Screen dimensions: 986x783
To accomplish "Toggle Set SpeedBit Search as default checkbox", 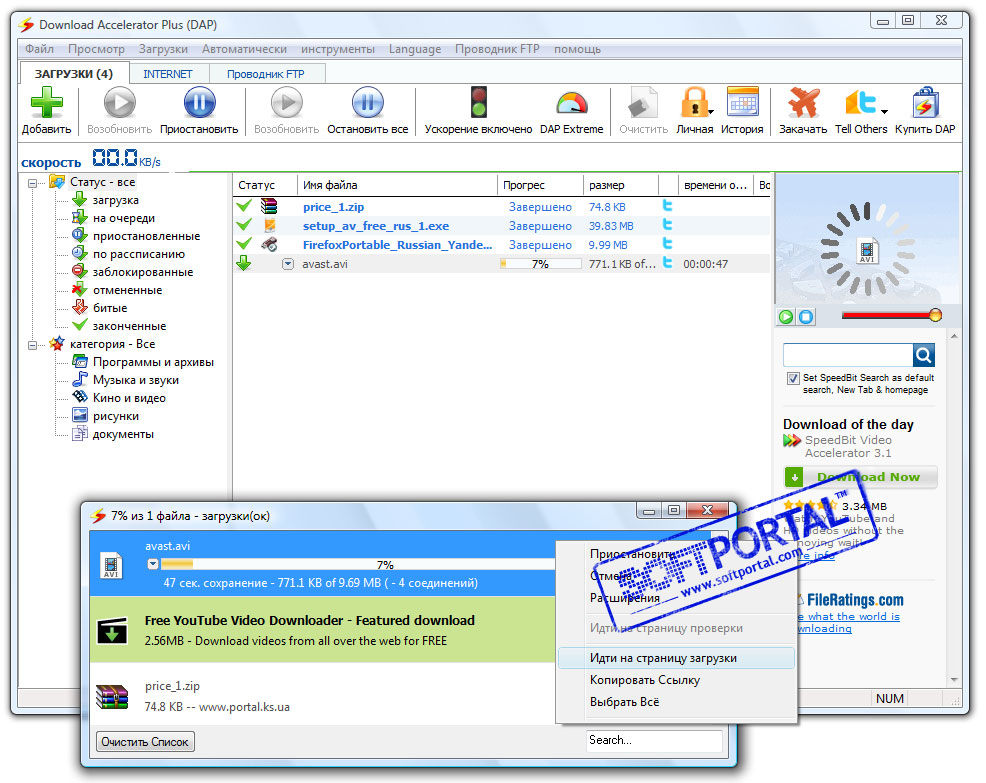I will tap(793, 379).
